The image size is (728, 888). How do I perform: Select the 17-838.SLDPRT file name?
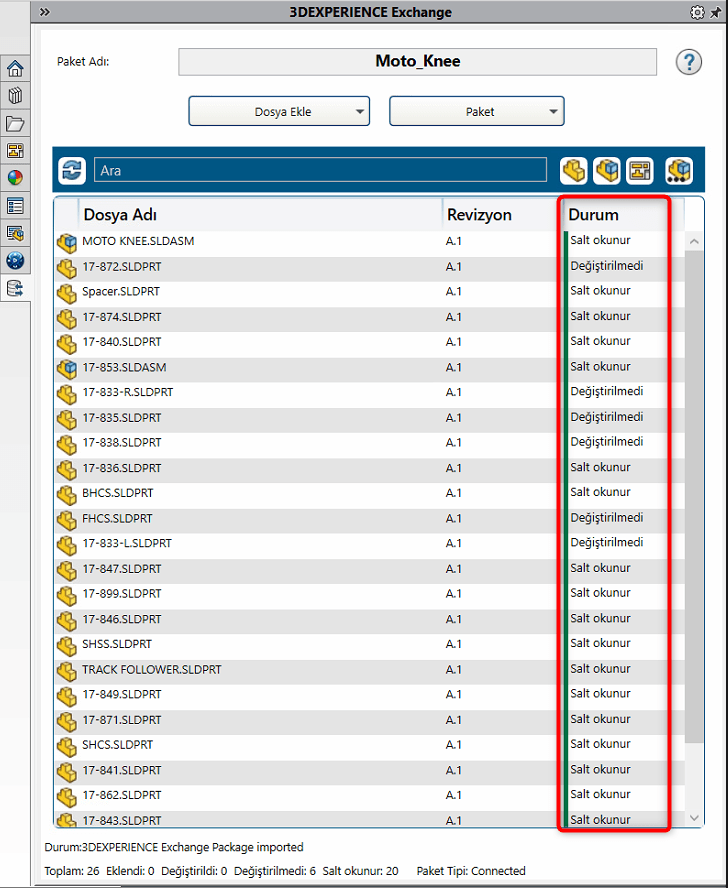[122, 442]
